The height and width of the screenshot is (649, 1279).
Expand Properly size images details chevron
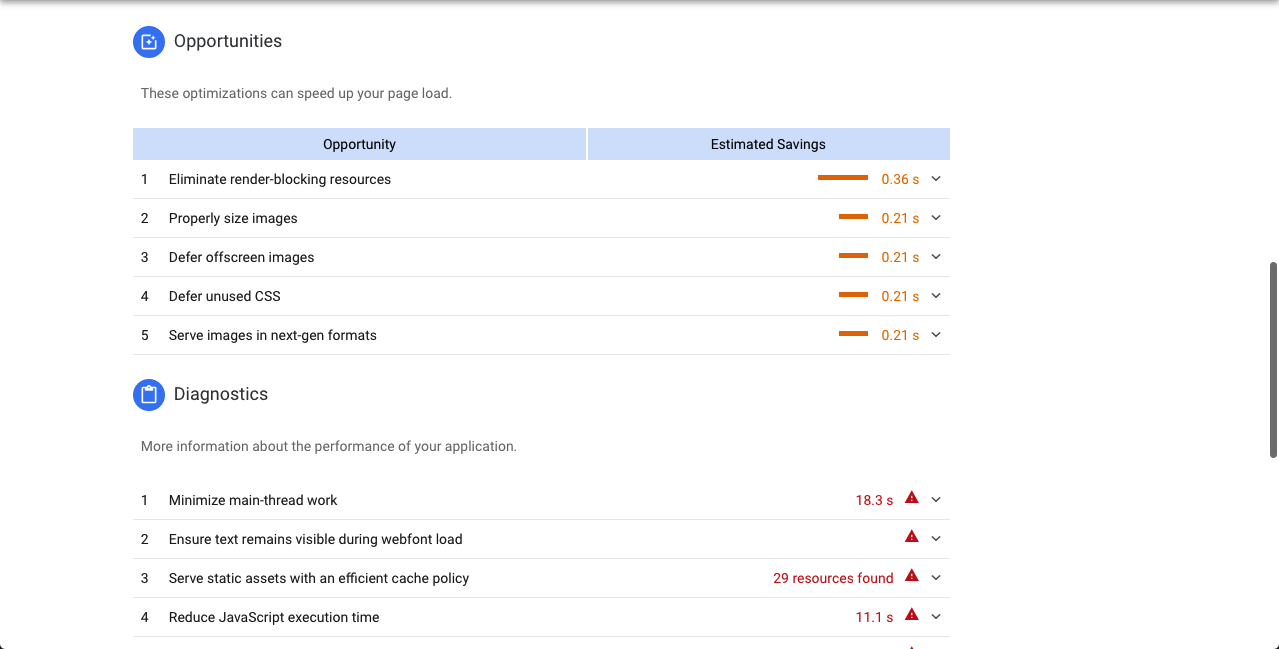tap(936, 218)
